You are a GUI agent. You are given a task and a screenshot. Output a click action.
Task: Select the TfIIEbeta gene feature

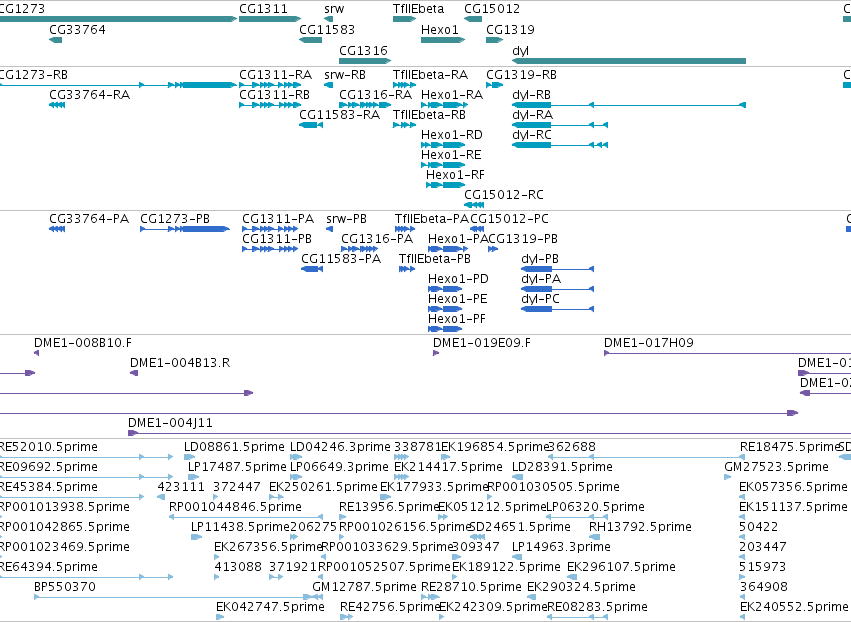[404, 19]
